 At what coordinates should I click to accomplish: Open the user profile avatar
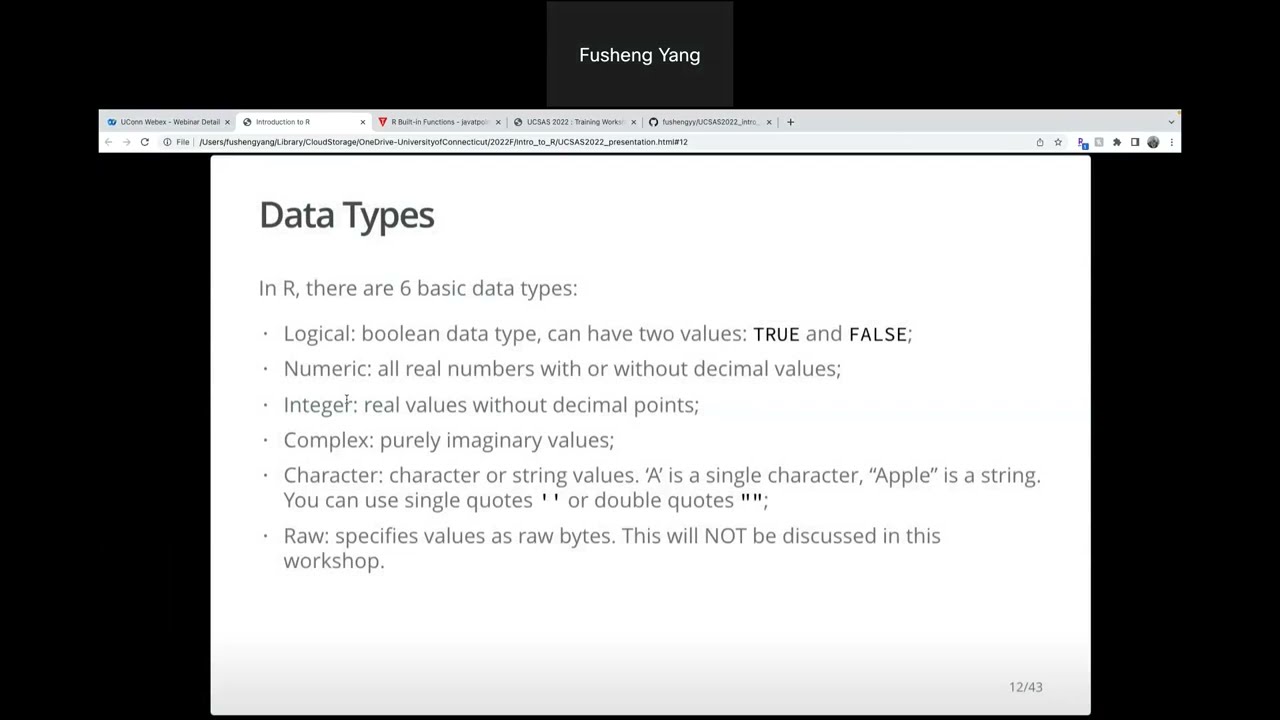[x=1153, y=142]
